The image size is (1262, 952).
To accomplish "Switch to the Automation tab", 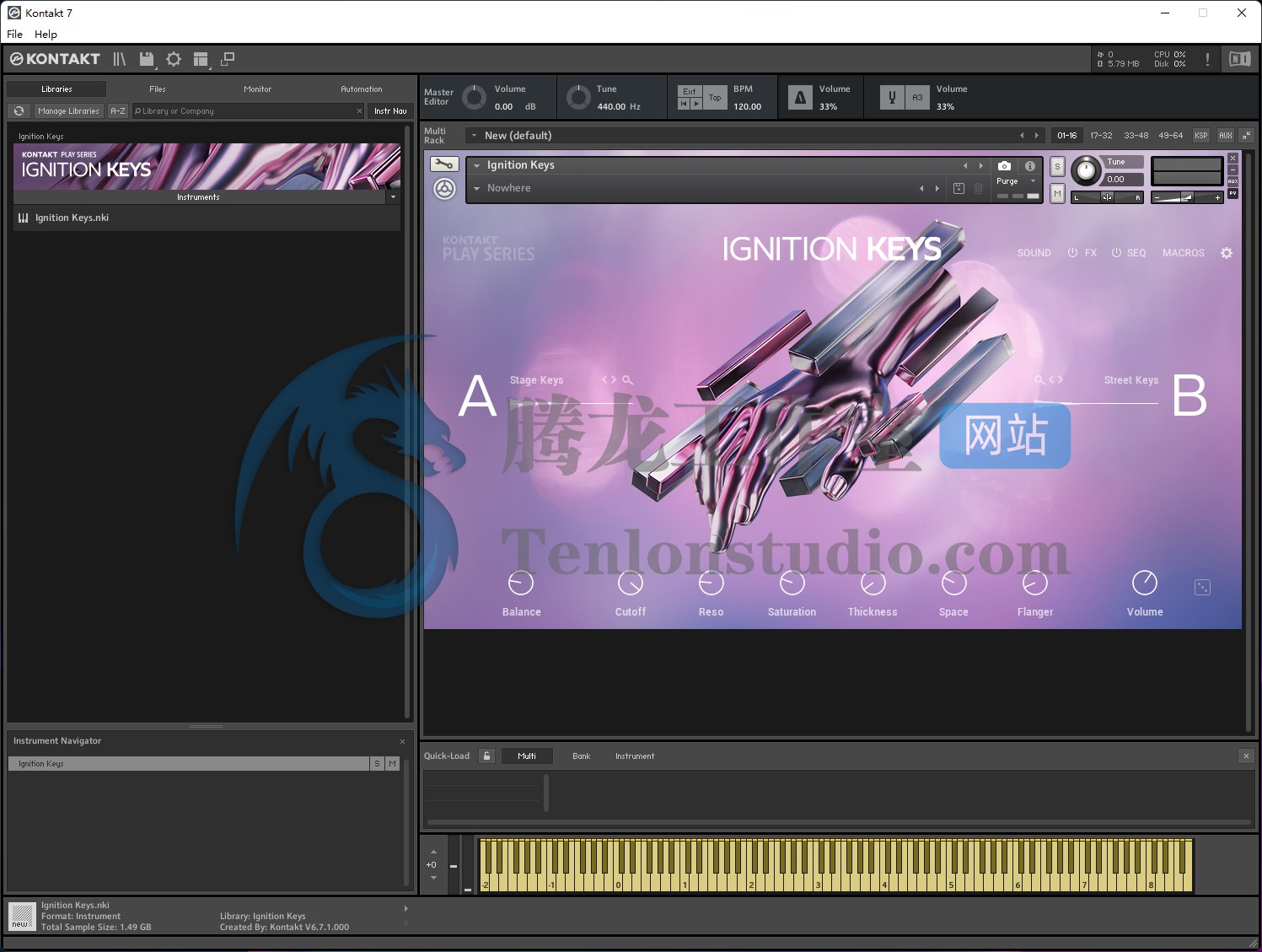I will (362, 89).
